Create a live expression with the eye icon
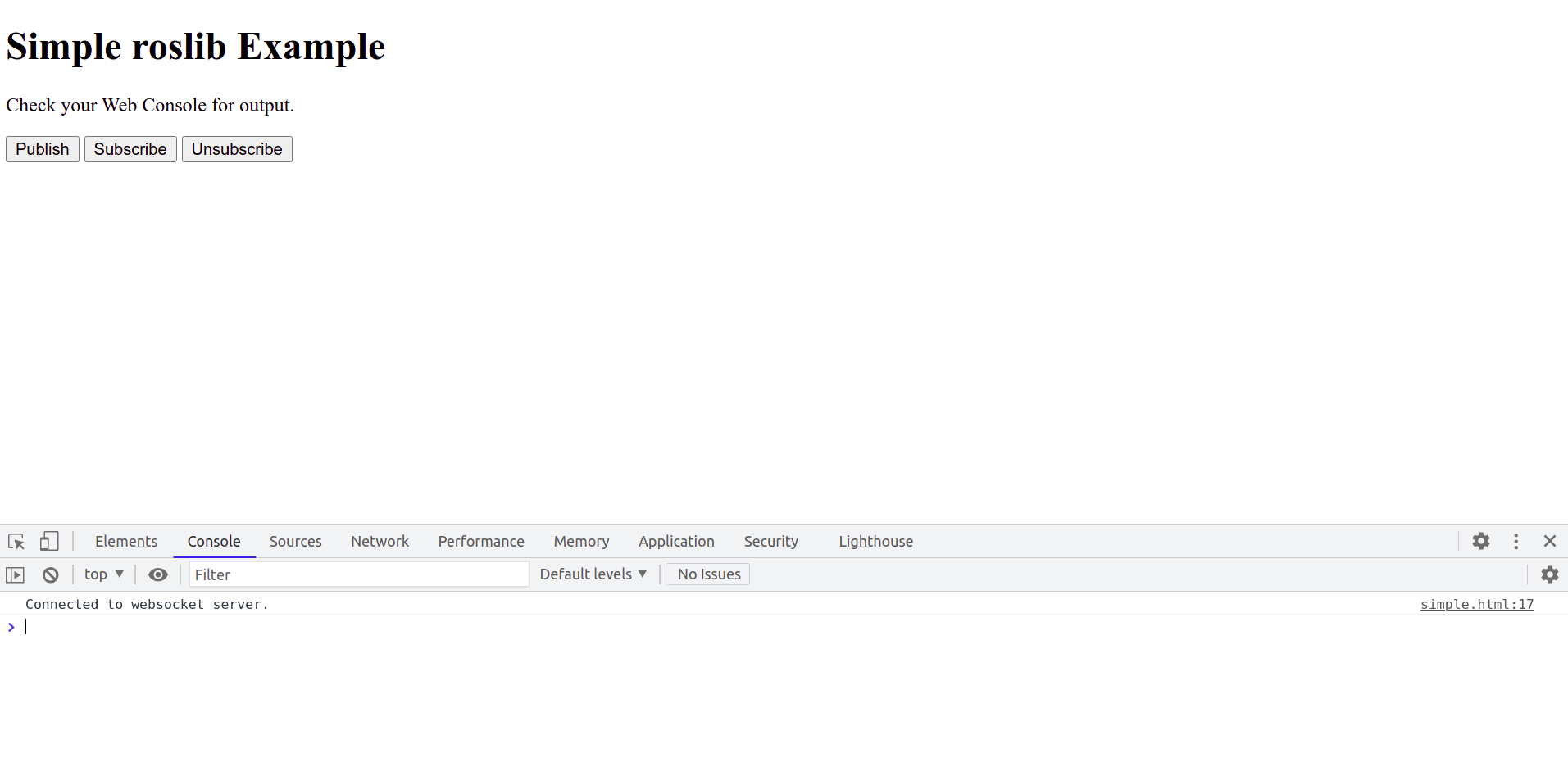 (157, 574)
